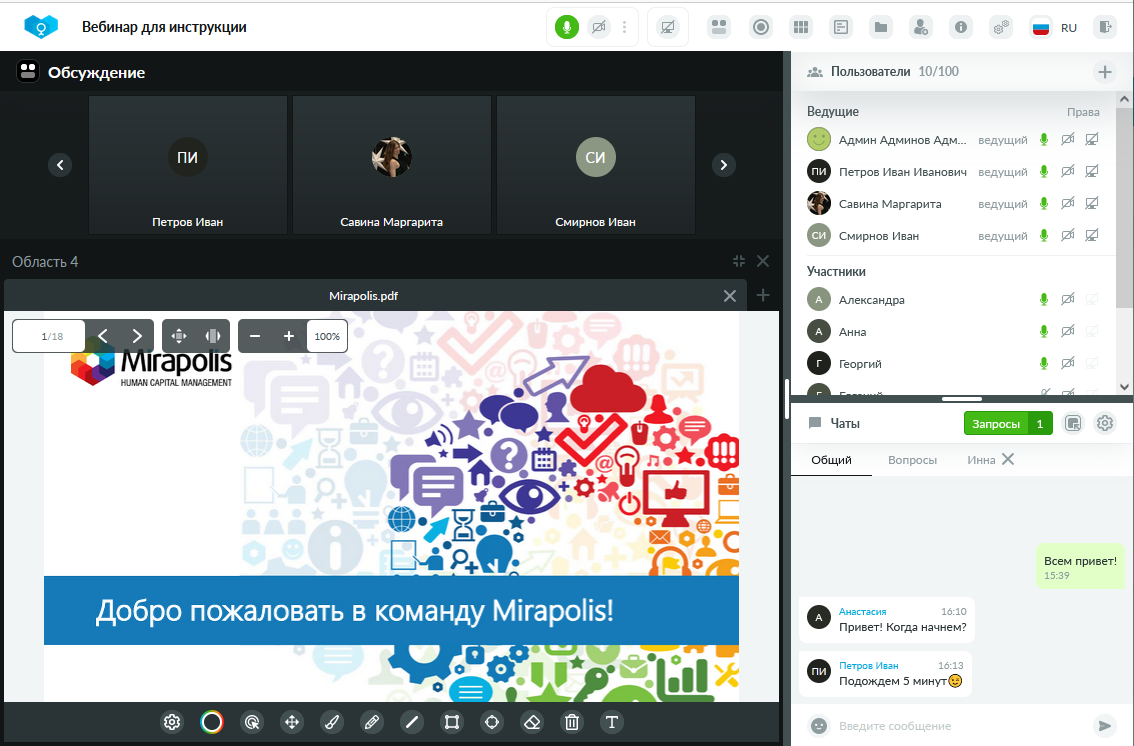Turn on the camera in the top bar
Viewport: 1134px width, 746px height.
click(x=599, y=27)
